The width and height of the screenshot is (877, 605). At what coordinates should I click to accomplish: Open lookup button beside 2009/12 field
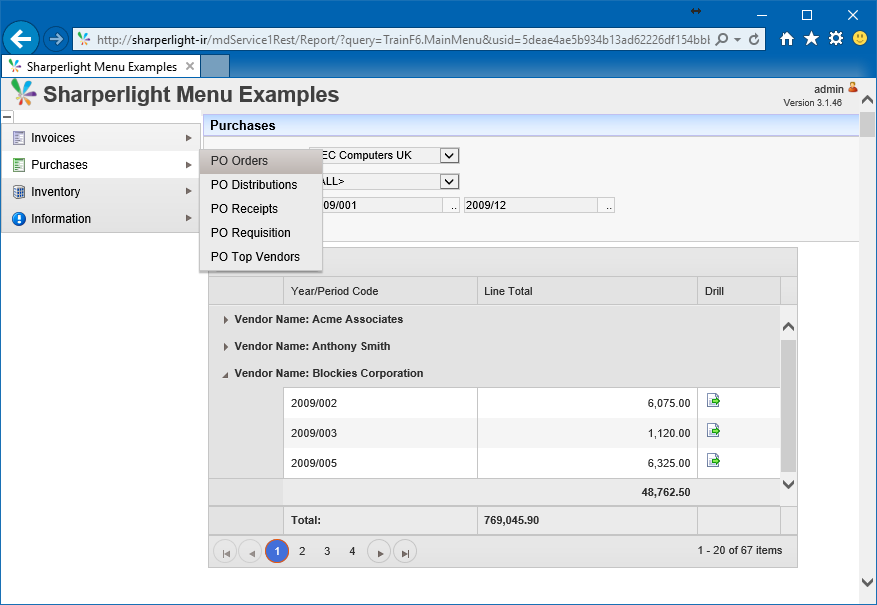(x=607, y=205)
